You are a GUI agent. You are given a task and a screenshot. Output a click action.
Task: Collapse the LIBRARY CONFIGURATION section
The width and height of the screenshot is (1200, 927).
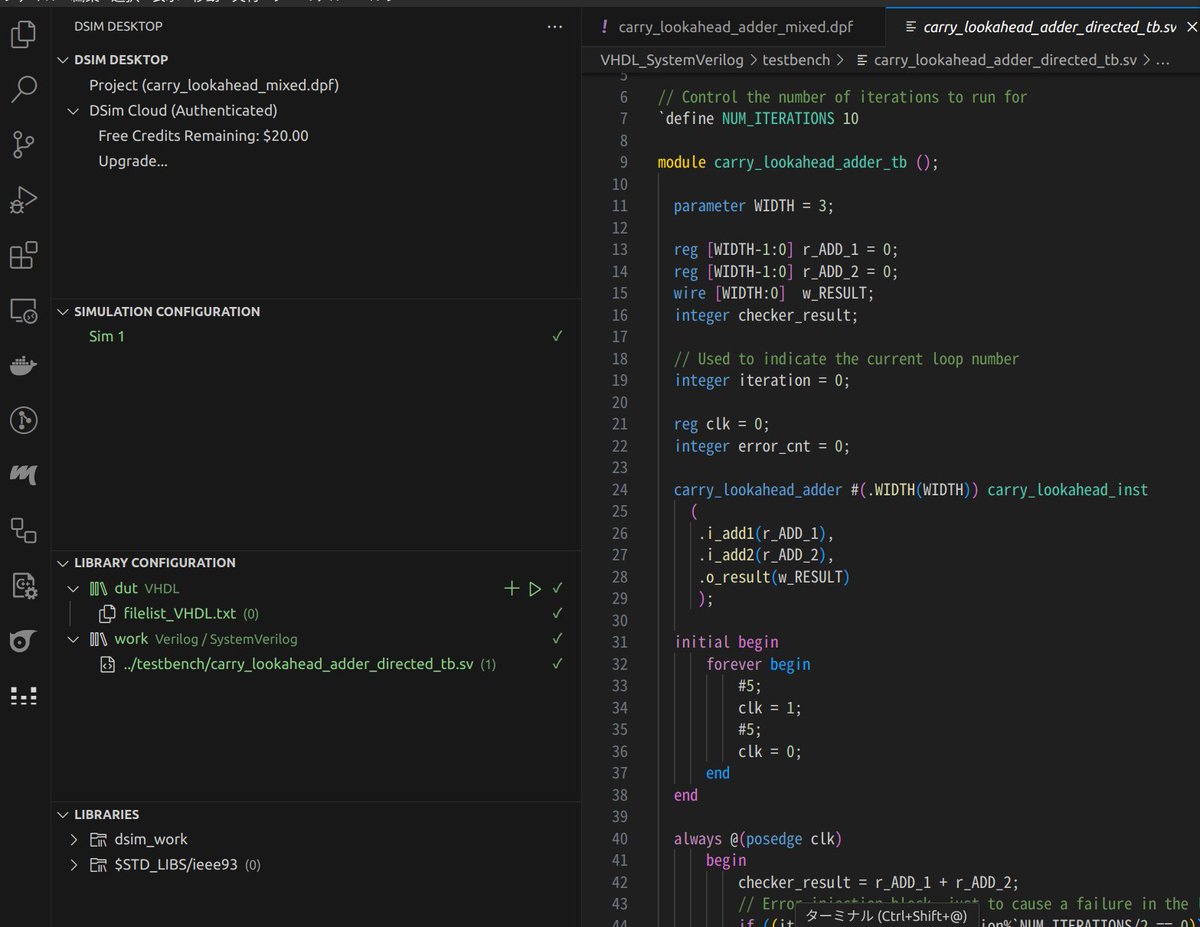(64, 563)
